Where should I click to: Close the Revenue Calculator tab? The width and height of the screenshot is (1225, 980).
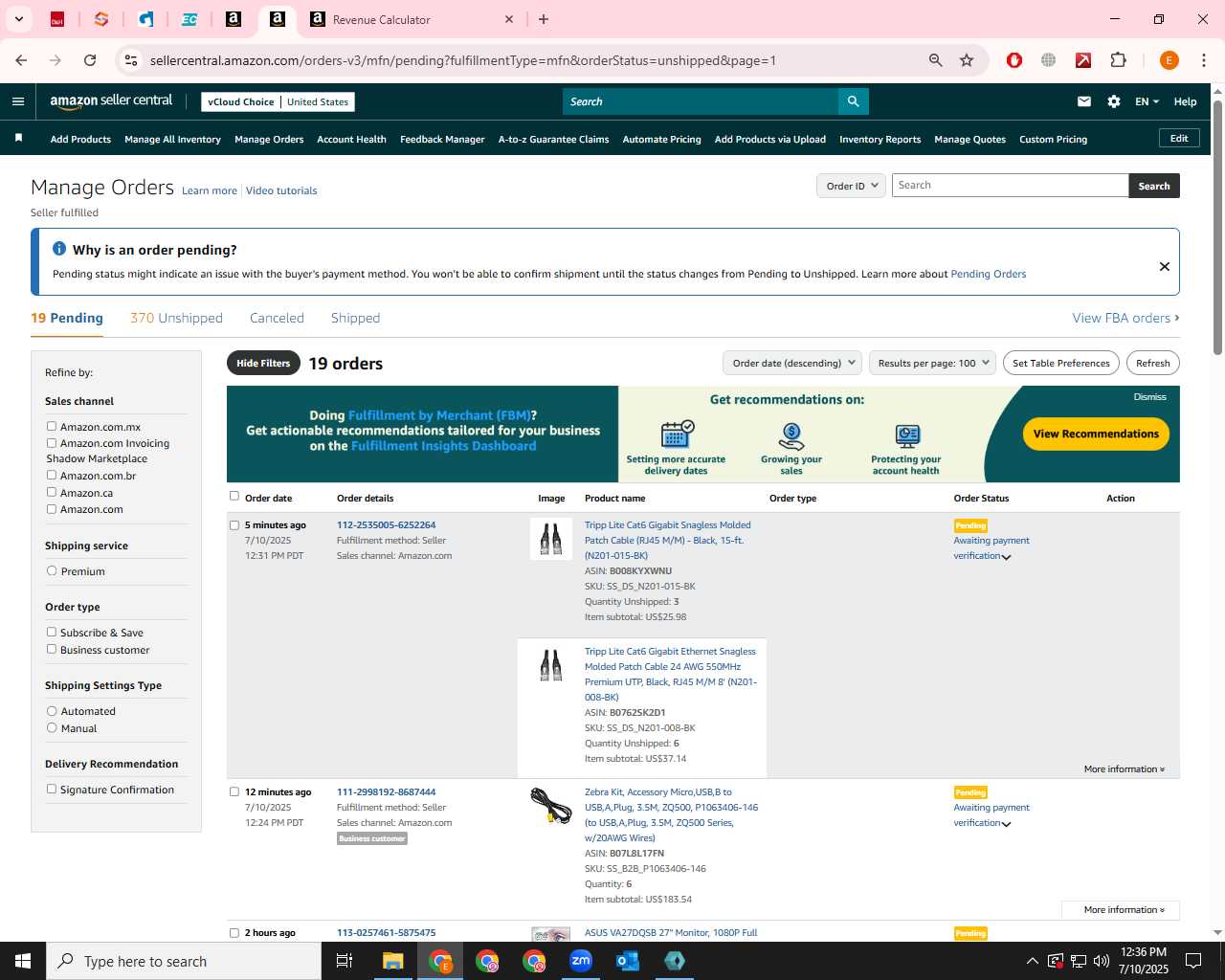[x=509, y=19]
